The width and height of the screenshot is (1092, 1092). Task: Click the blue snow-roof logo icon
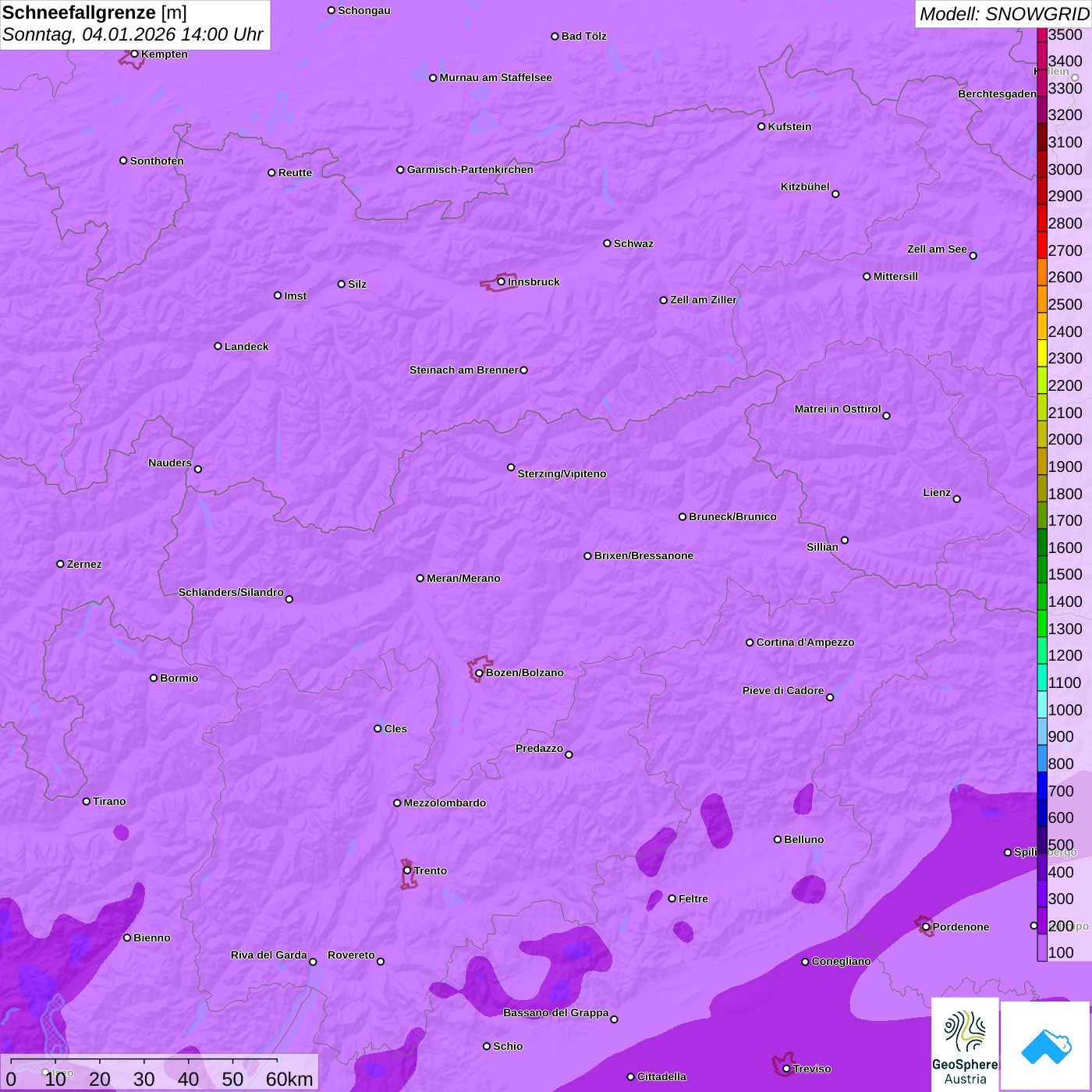(x=1046, y=1048)
